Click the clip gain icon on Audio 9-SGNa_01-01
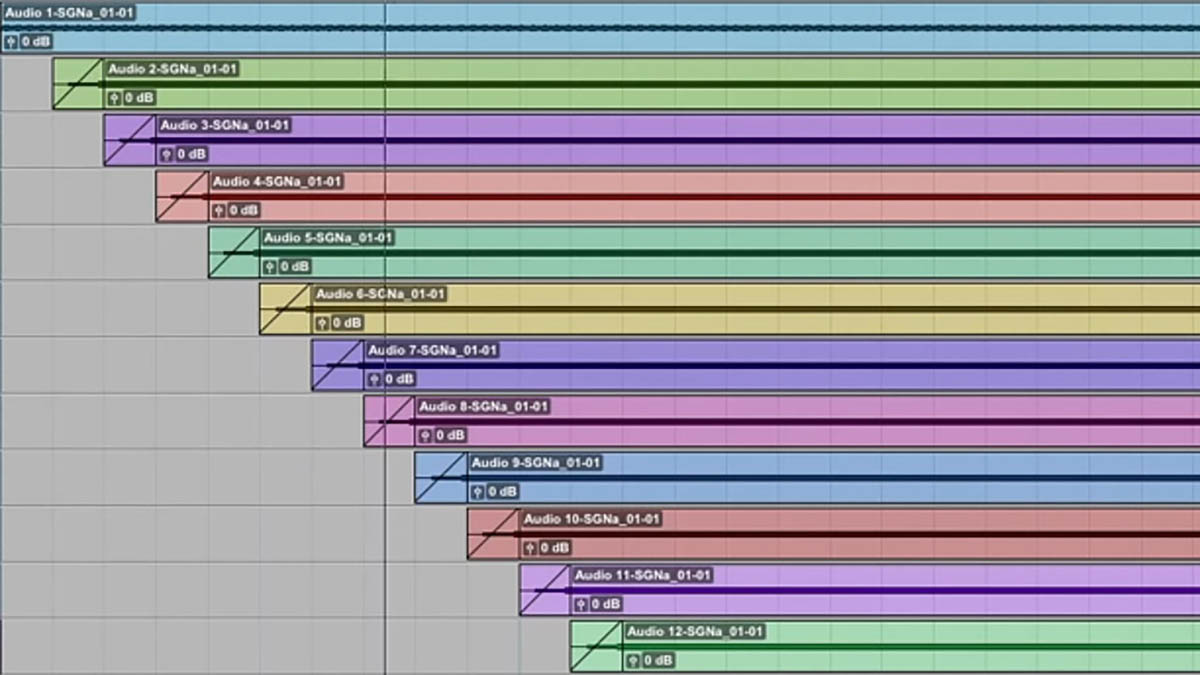 click(x=478, y=492)
